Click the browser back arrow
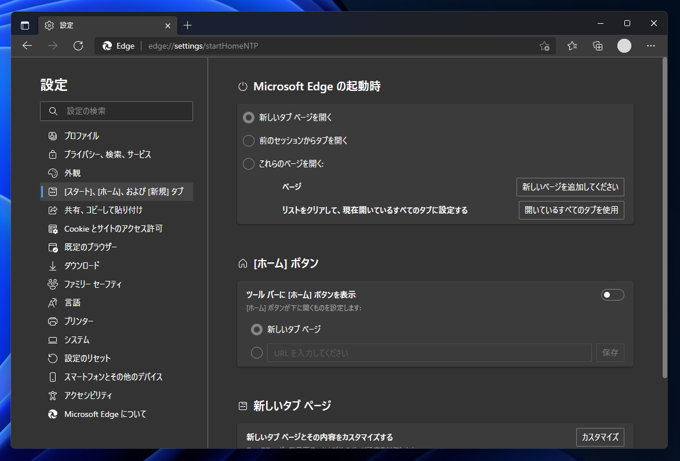The image size is (680, 461). [27, 46]
